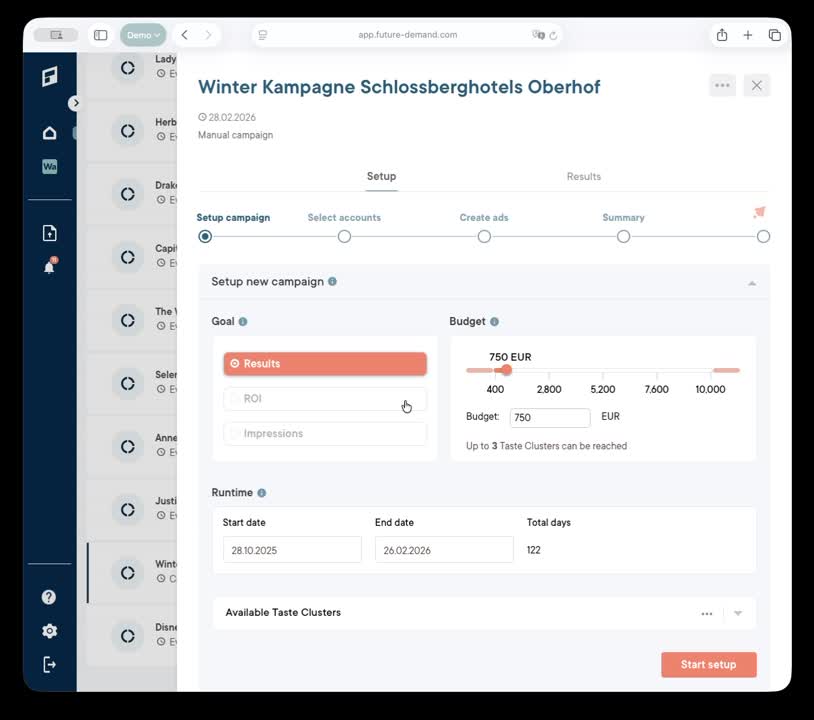Click the 'Select accounts' step label
The width and height of the screenshot is (814, 720).
tap(344, 218)
